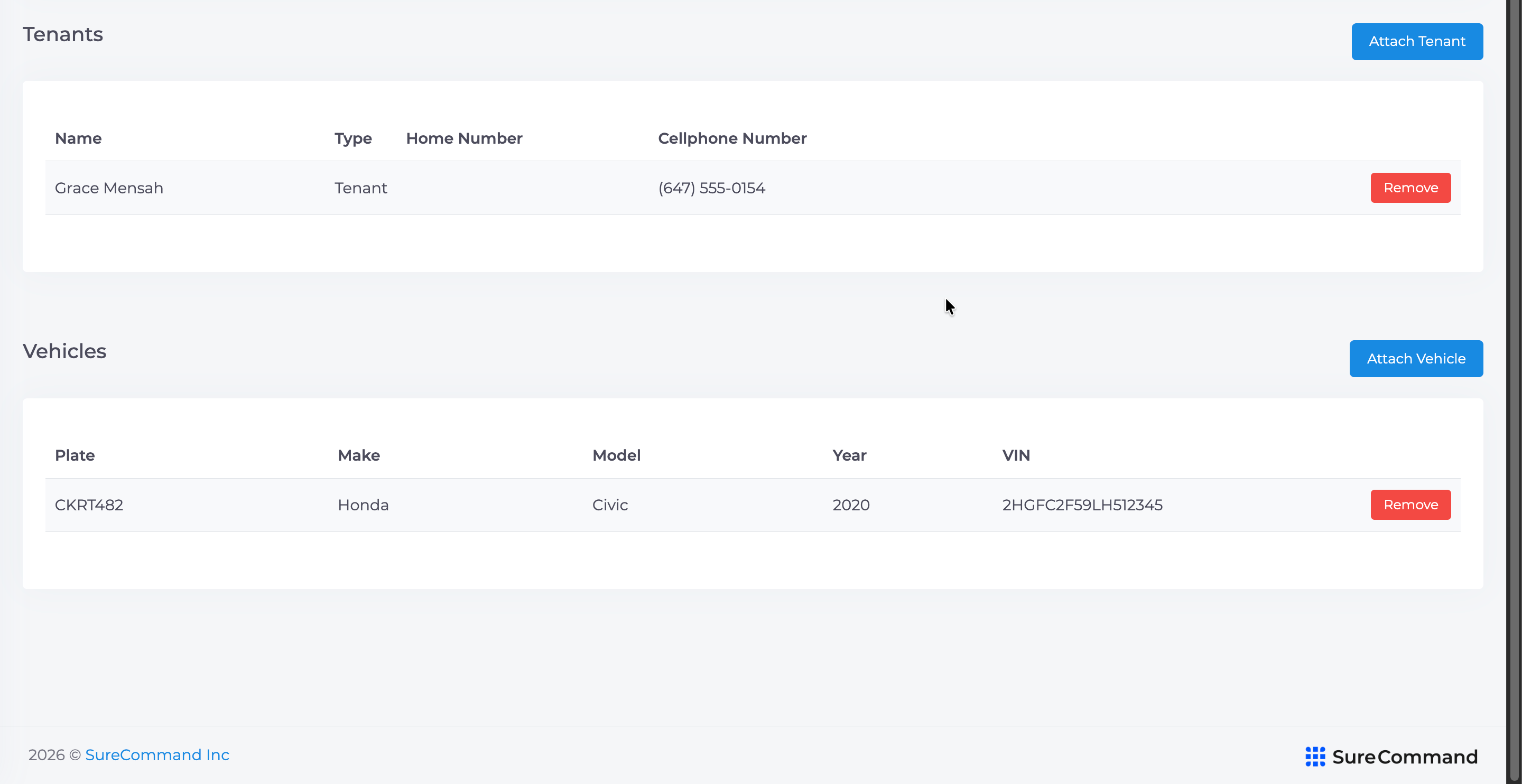
Task: Click the Cellphone Number column header
Action: click(732, 138)
